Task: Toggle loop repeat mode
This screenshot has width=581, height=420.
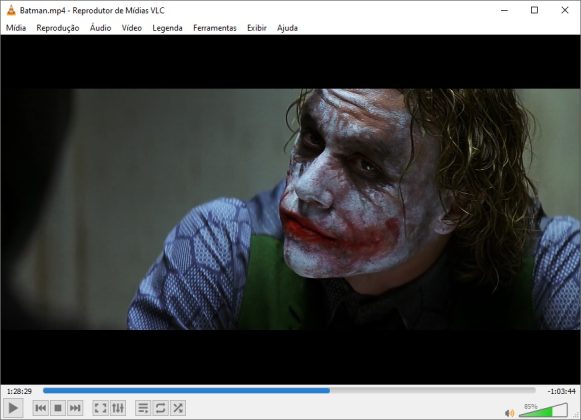Action: (x=160, y=408)
